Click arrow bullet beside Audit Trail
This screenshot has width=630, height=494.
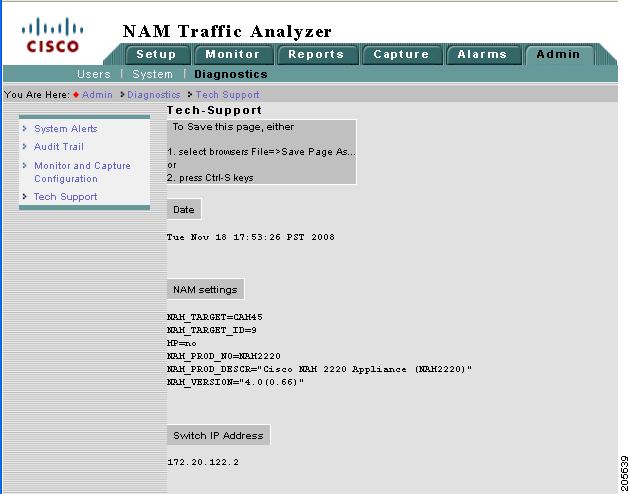[x=25, y=147]
